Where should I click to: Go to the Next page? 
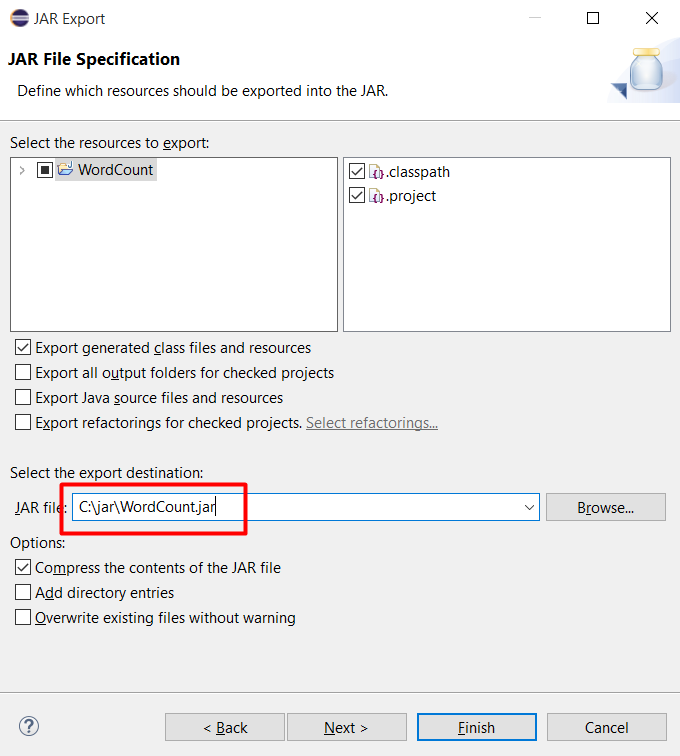click(x=346, y=727)
